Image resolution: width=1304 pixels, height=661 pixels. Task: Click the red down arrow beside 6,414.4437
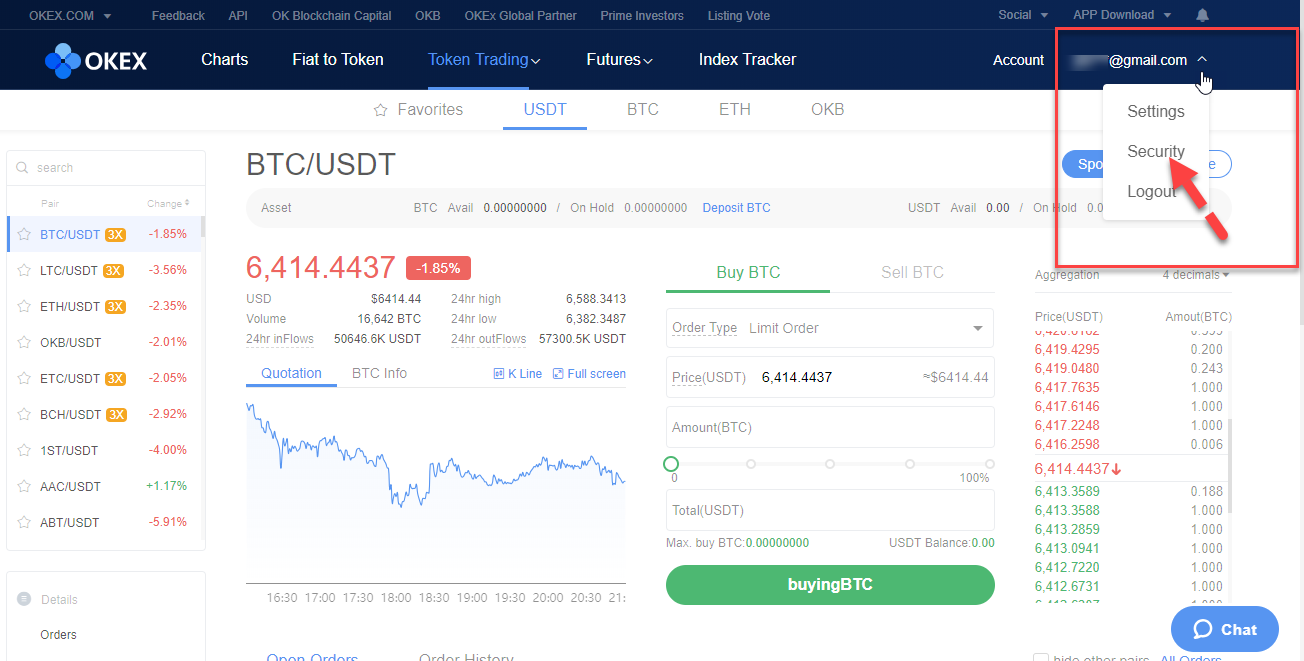(x=1116, y=469)
